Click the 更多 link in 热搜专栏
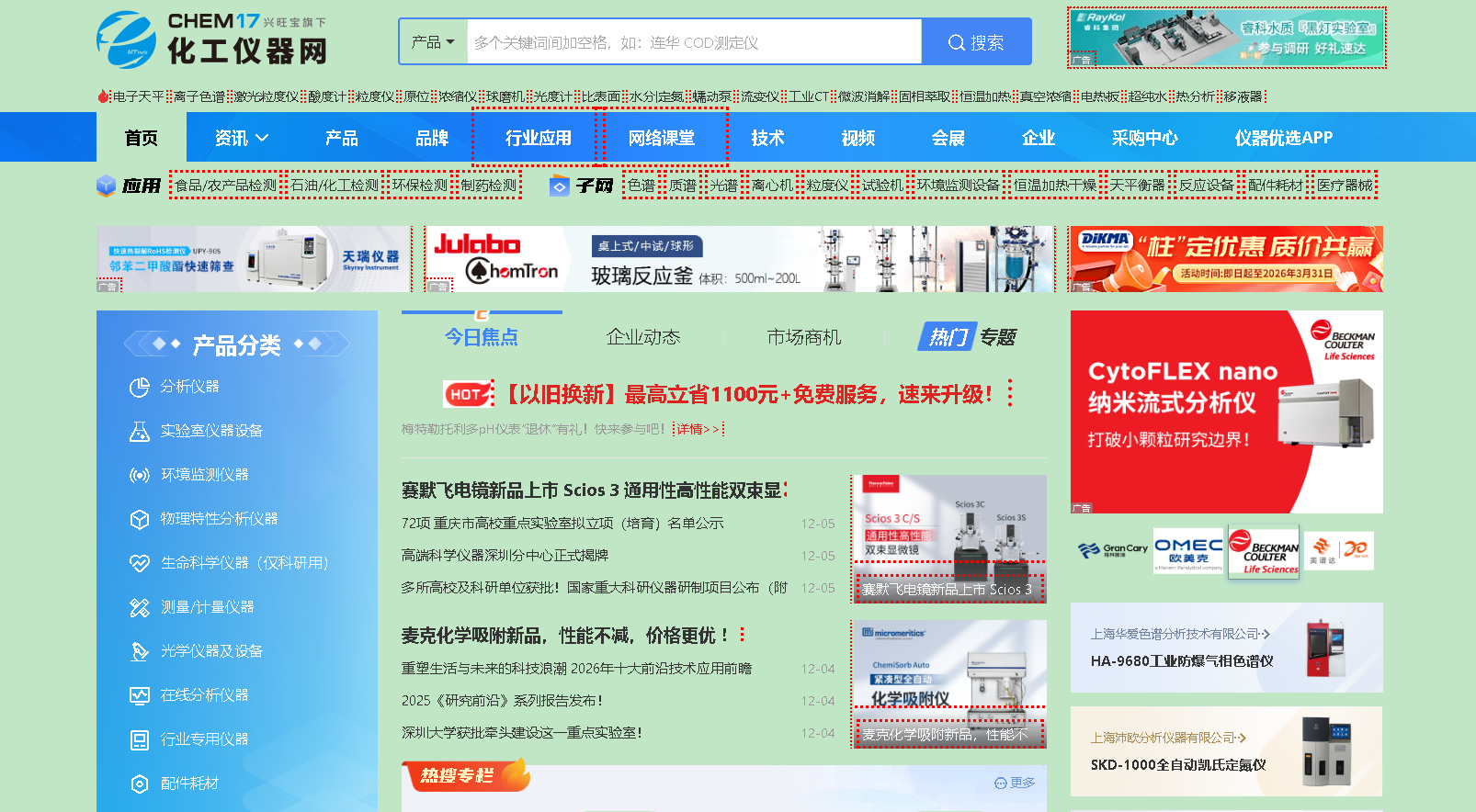This screenshot has width=1476, height=812. 1015,783
